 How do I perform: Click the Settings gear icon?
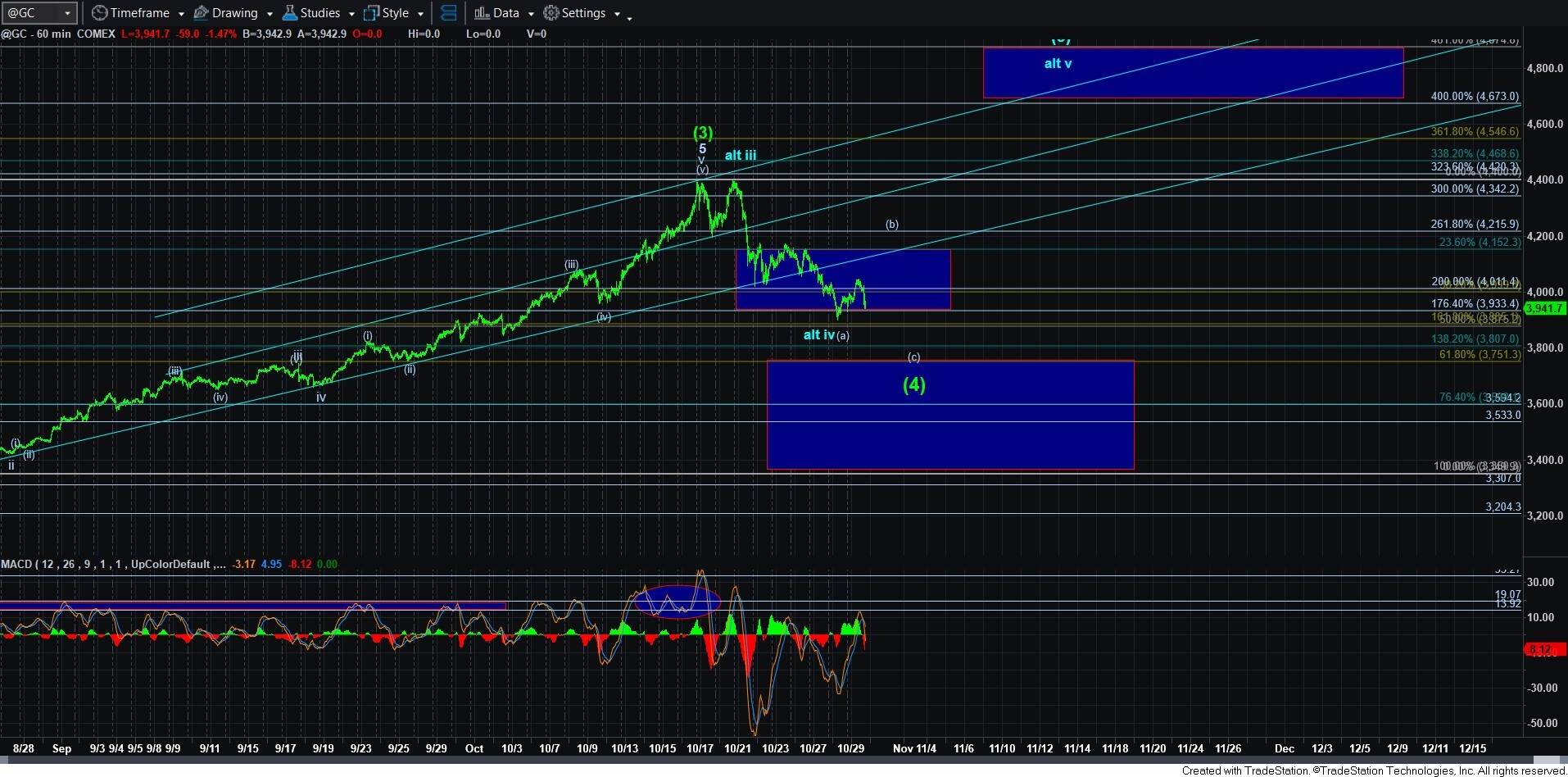coord(551,13)
